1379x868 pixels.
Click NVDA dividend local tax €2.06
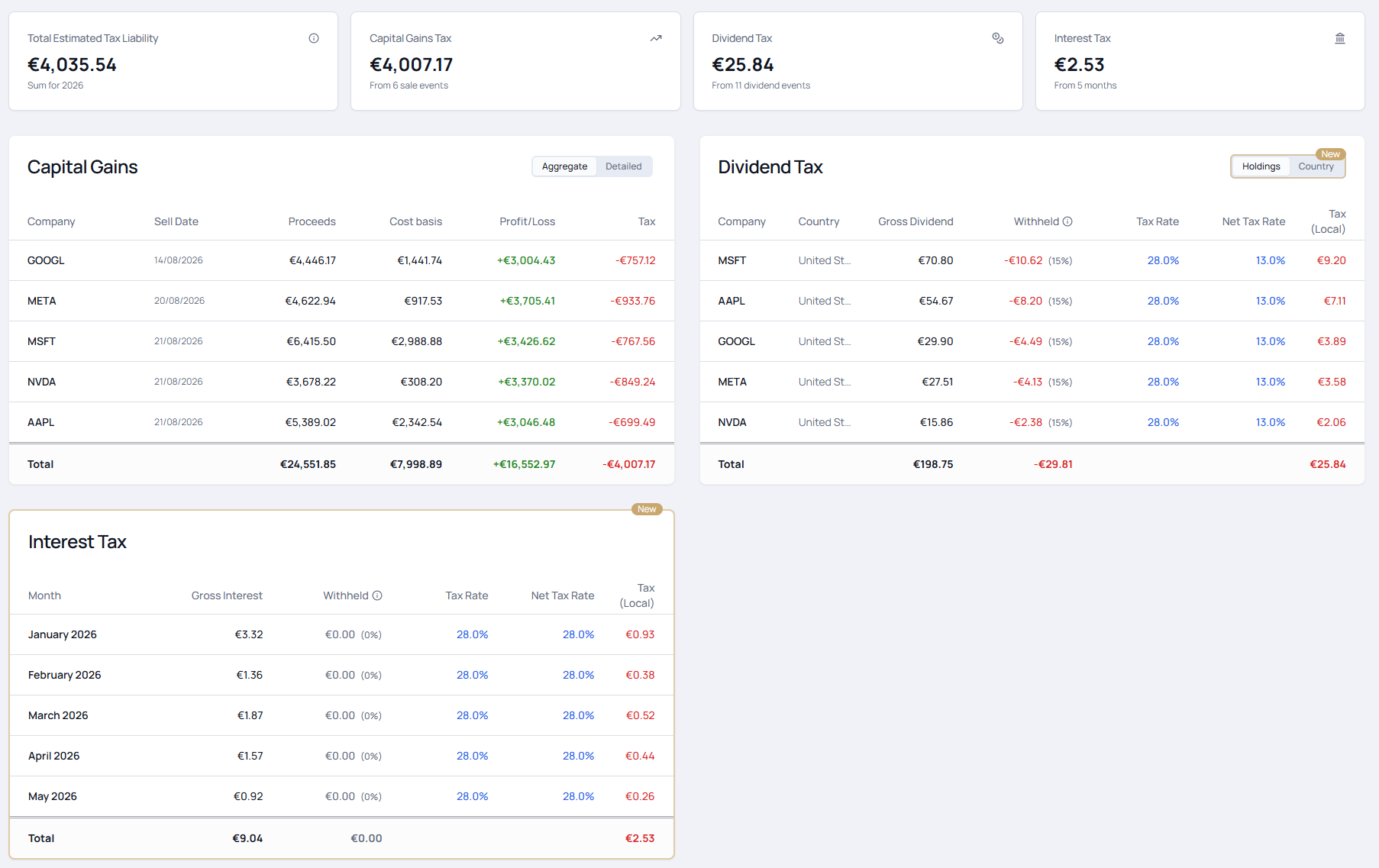pos(1331,422)
